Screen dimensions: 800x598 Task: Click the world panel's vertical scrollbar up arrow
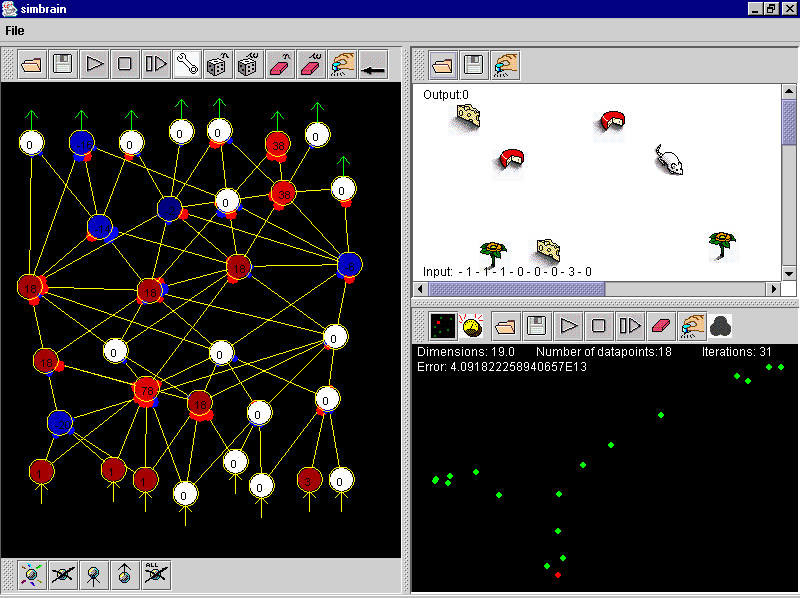pos(789,92)
